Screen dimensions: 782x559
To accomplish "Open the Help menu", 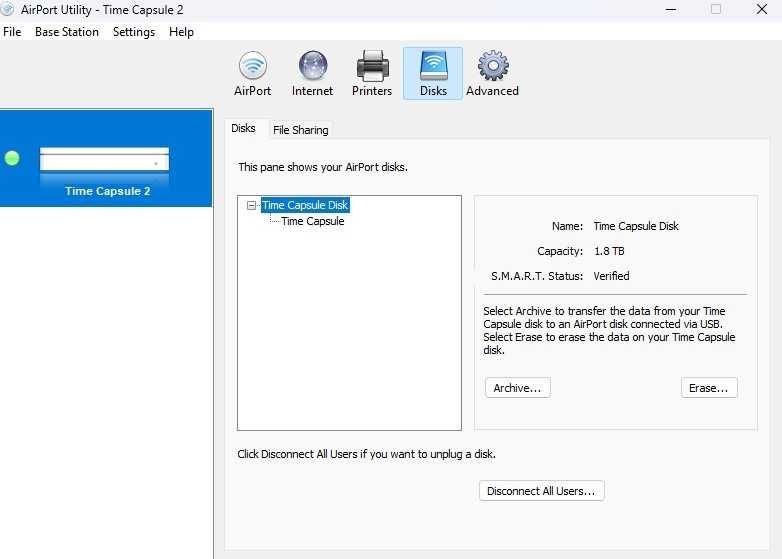I will [181, 32].
